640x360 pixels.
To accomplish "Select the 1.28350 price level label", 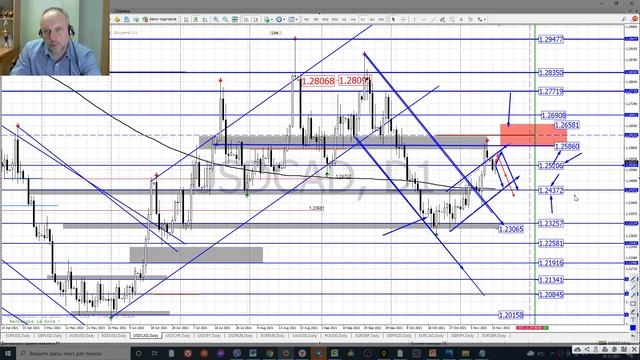I will [x=551, y=73].
